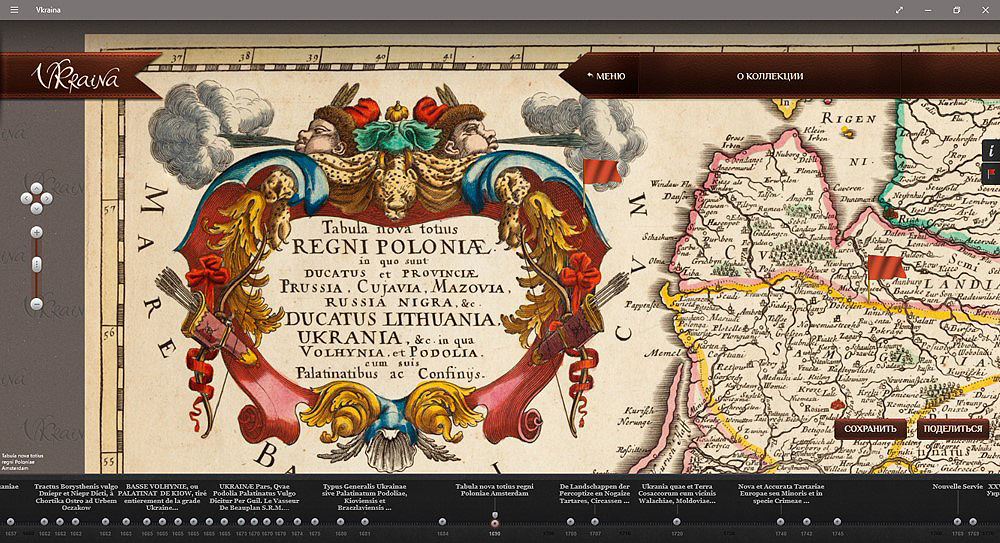Image resolution: width=1000 pixels, height=543 pixels.
Task: Select the 1740 timeline marker
Action: 781,522
